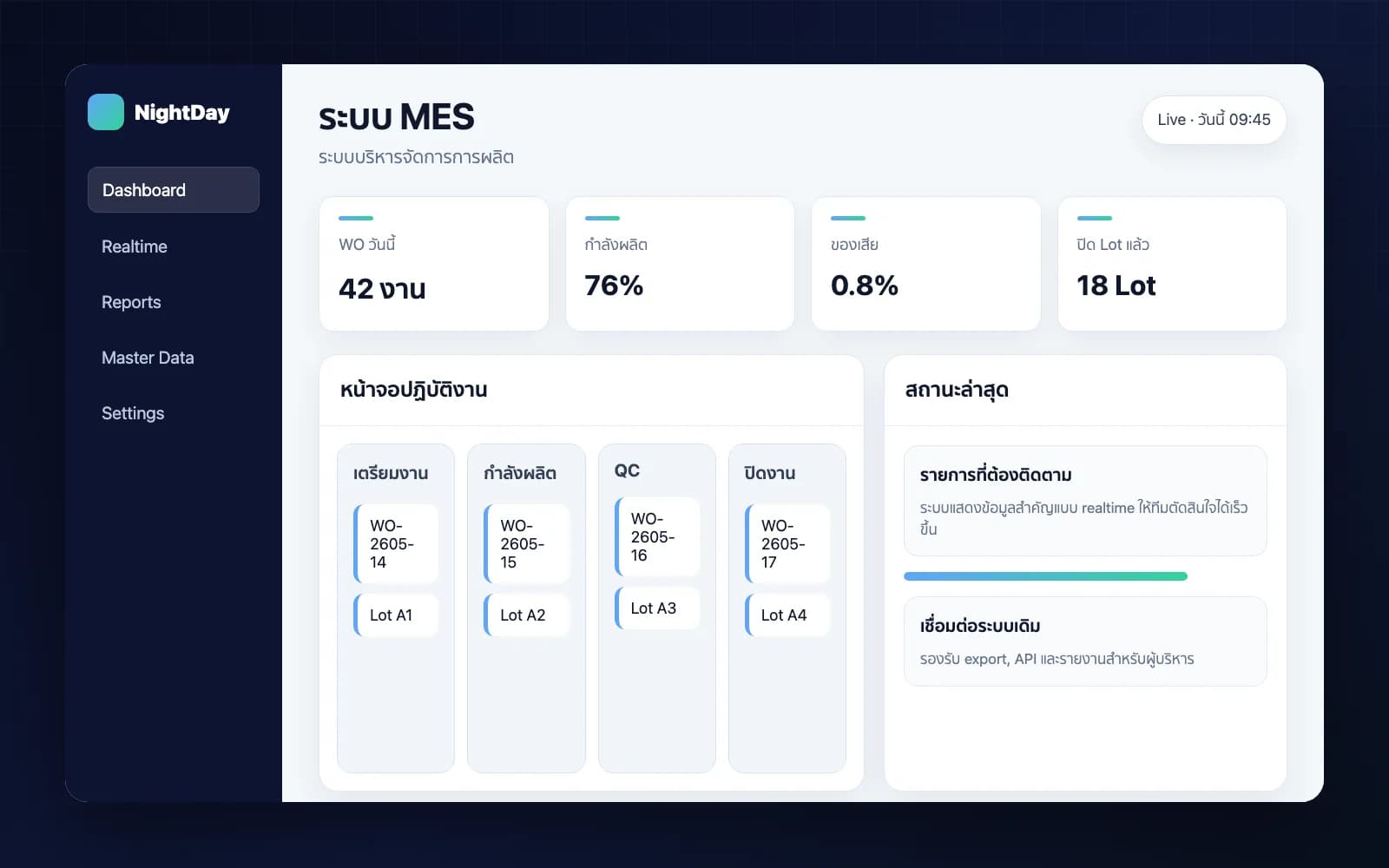Click the NightDay logo icon
1389x868 pixels.
[x=106, y=112]
